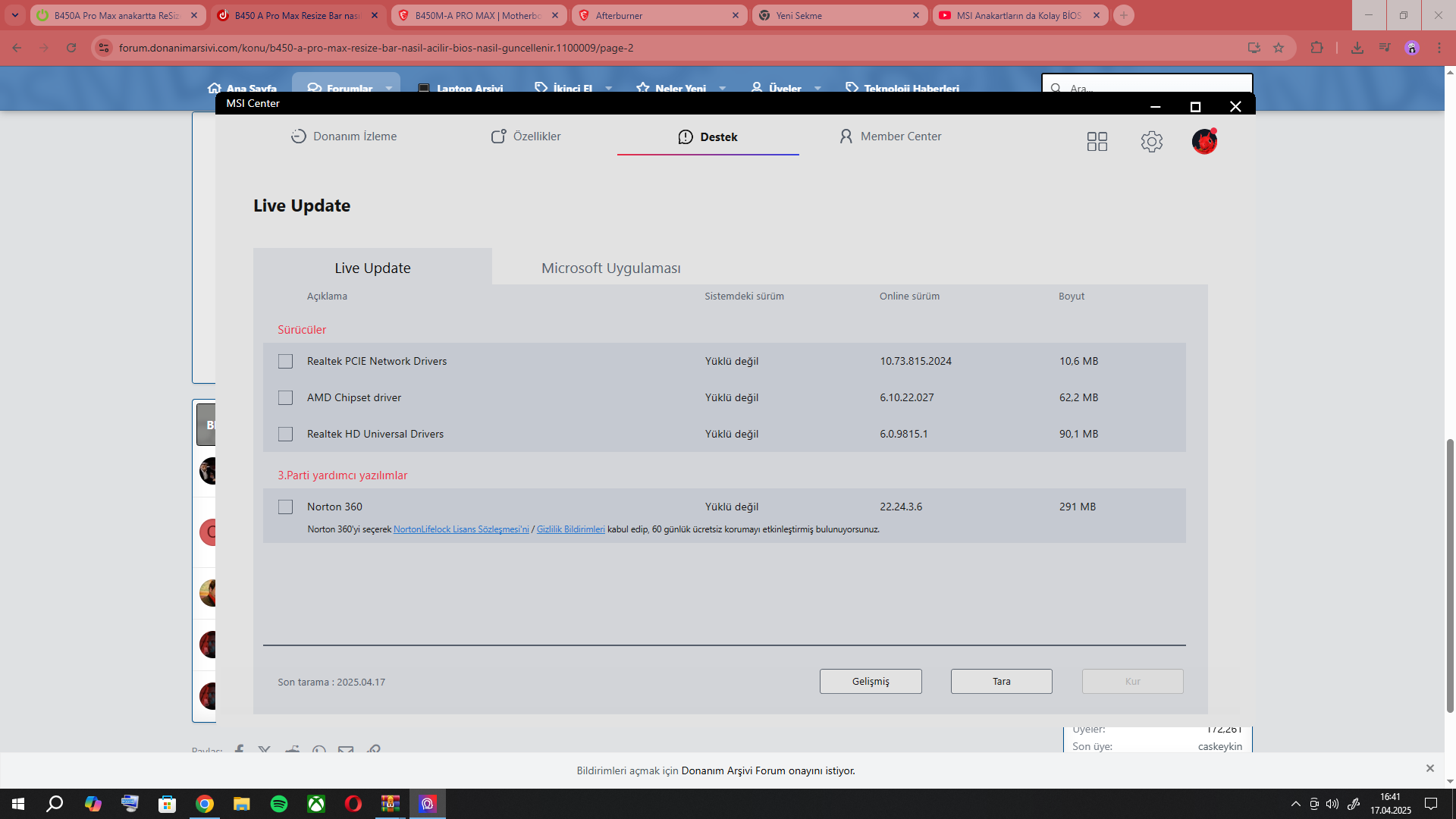Expand the Üyeler menu dropdown arrow
1456x819 pixels.
coord(817,88)
